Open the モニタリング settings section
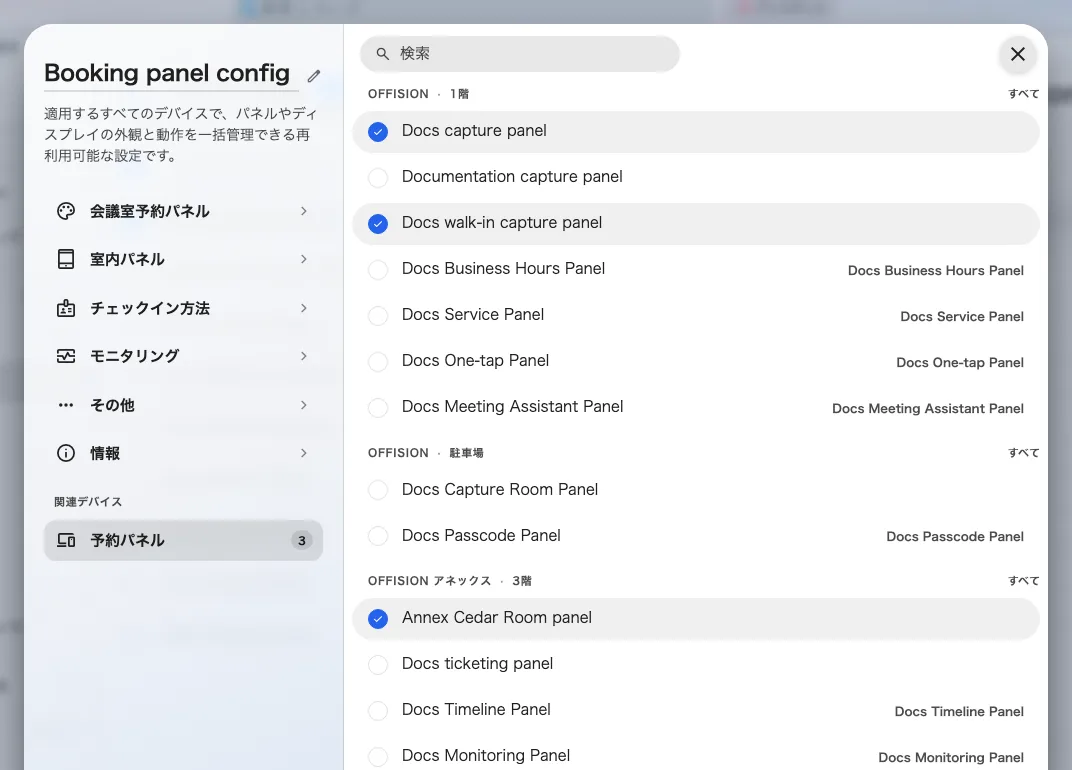The image size is (1072, 770). (183, 356)
